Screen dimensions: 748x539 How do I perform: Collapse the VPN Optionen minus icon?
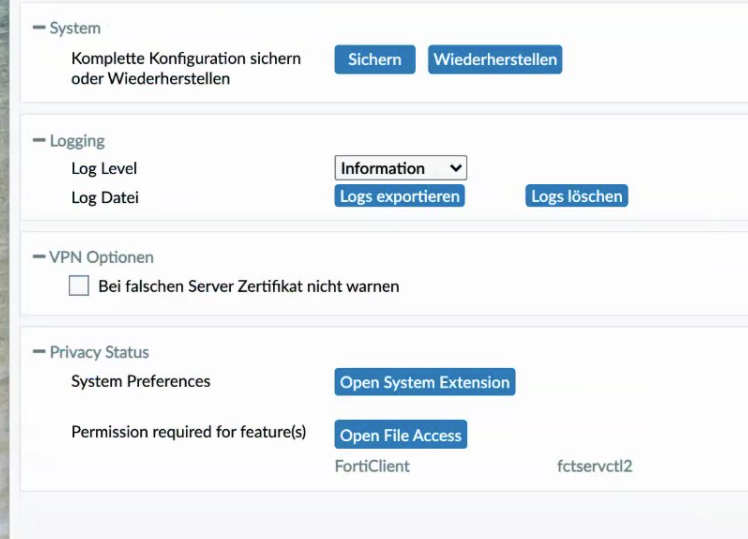(x=39, y=257)
